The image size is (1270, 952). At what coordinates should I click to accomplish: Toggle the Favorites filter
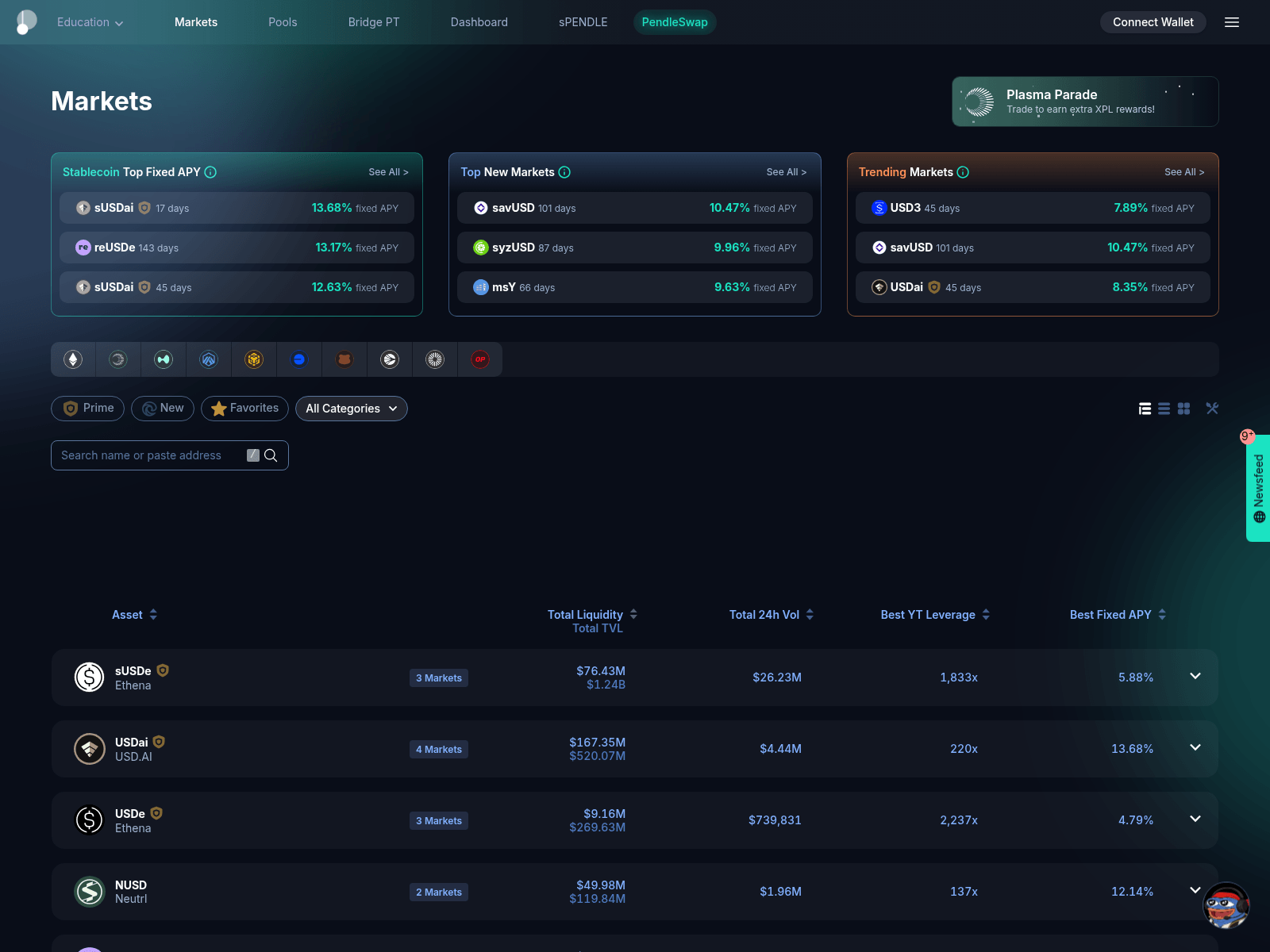click(245, 409)
